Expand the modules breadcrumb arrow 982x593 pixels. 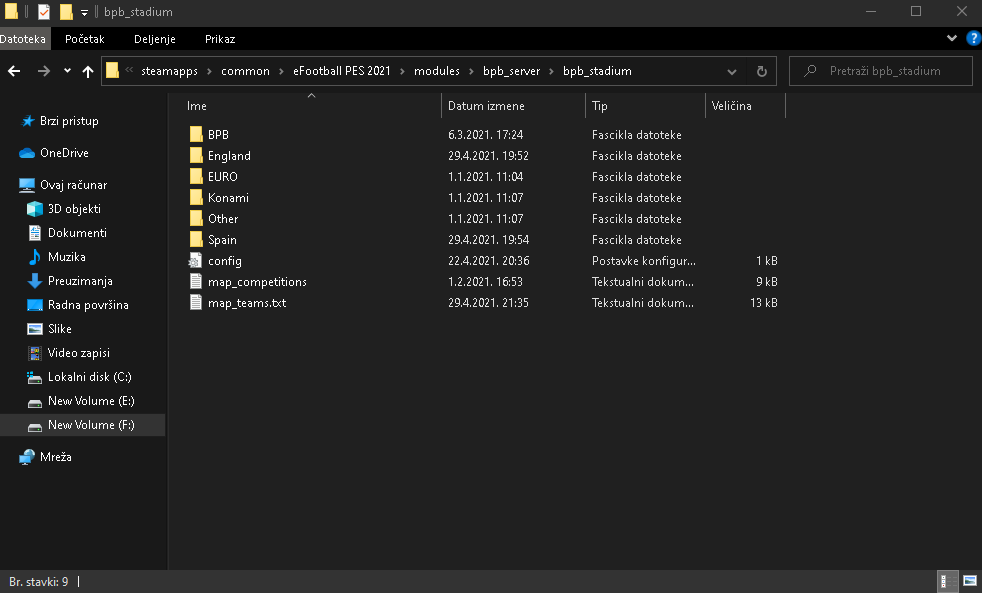[x=471, y=71]
